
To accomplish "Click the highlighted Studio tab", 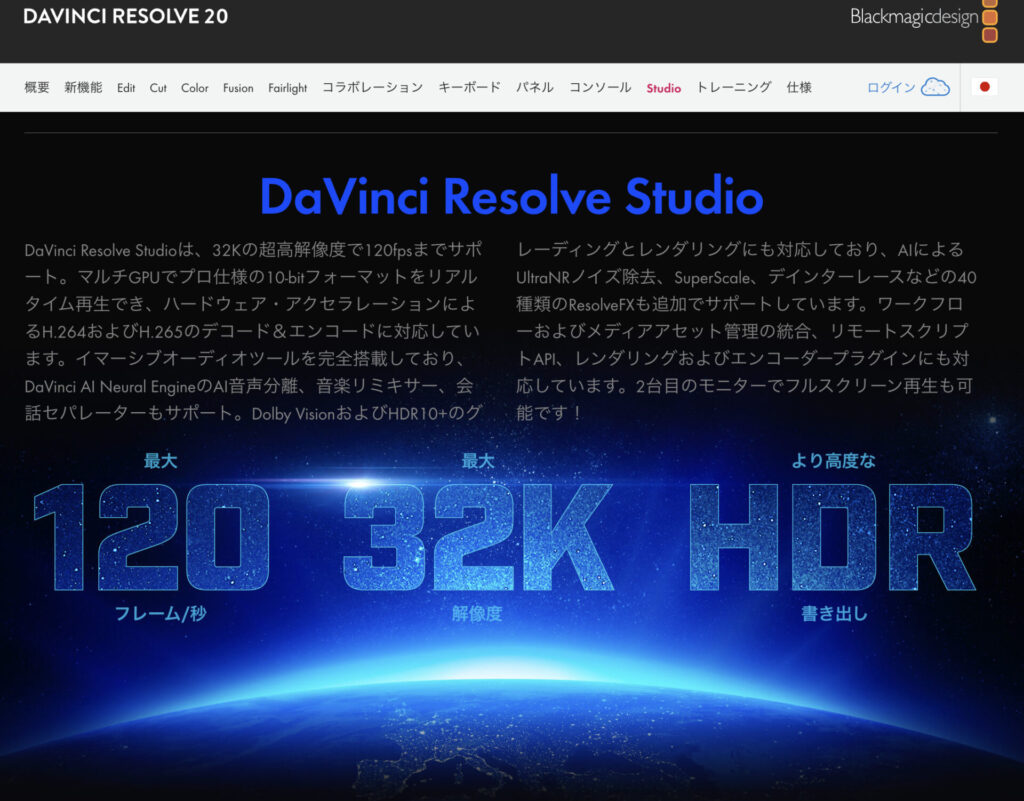I will (663, 88).
